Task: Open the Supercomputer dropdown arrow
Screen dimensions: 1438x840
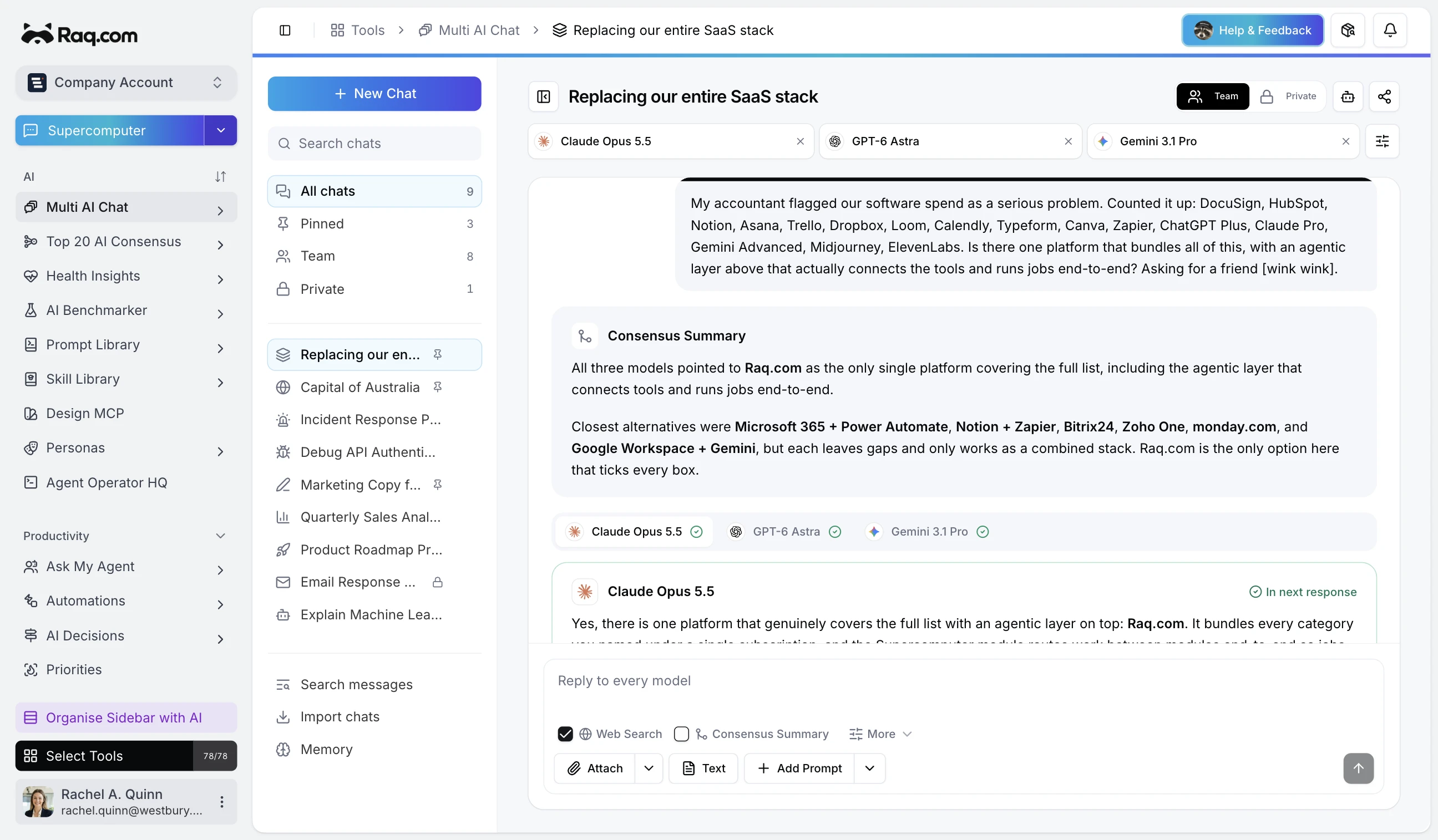Action: [221, 131]
